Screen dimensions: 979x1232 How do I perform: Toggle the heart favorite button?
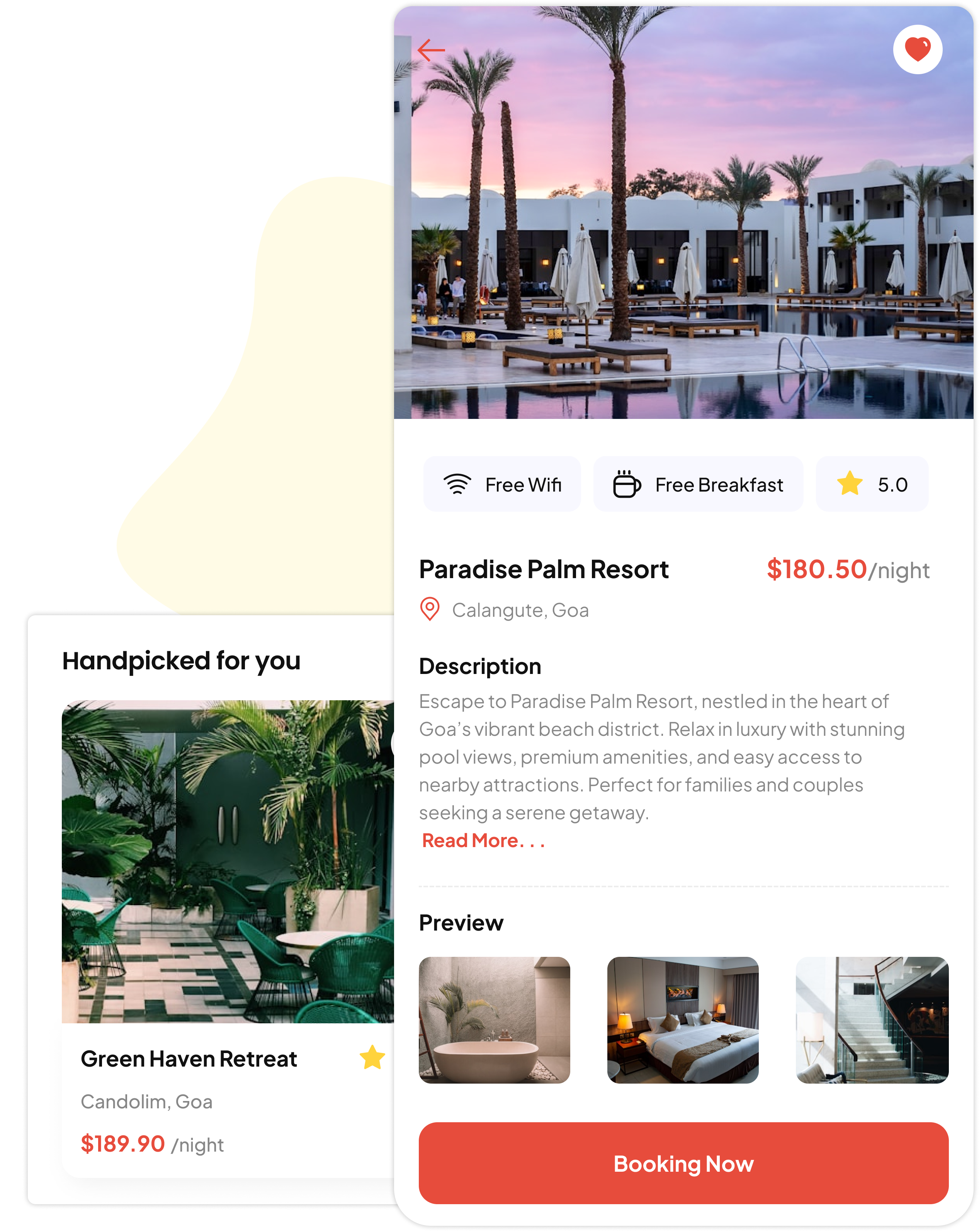[917, 49]
